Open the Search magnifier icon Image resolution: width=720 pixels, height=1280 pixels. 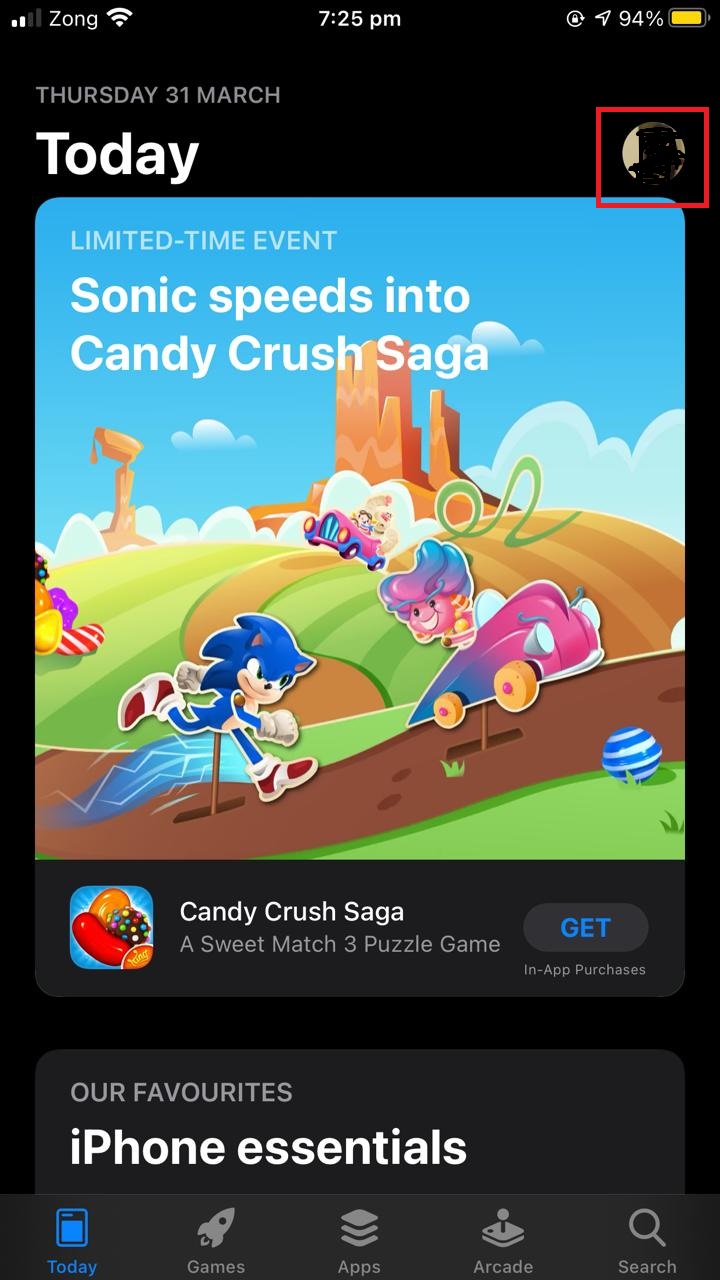click(647, 1228)
